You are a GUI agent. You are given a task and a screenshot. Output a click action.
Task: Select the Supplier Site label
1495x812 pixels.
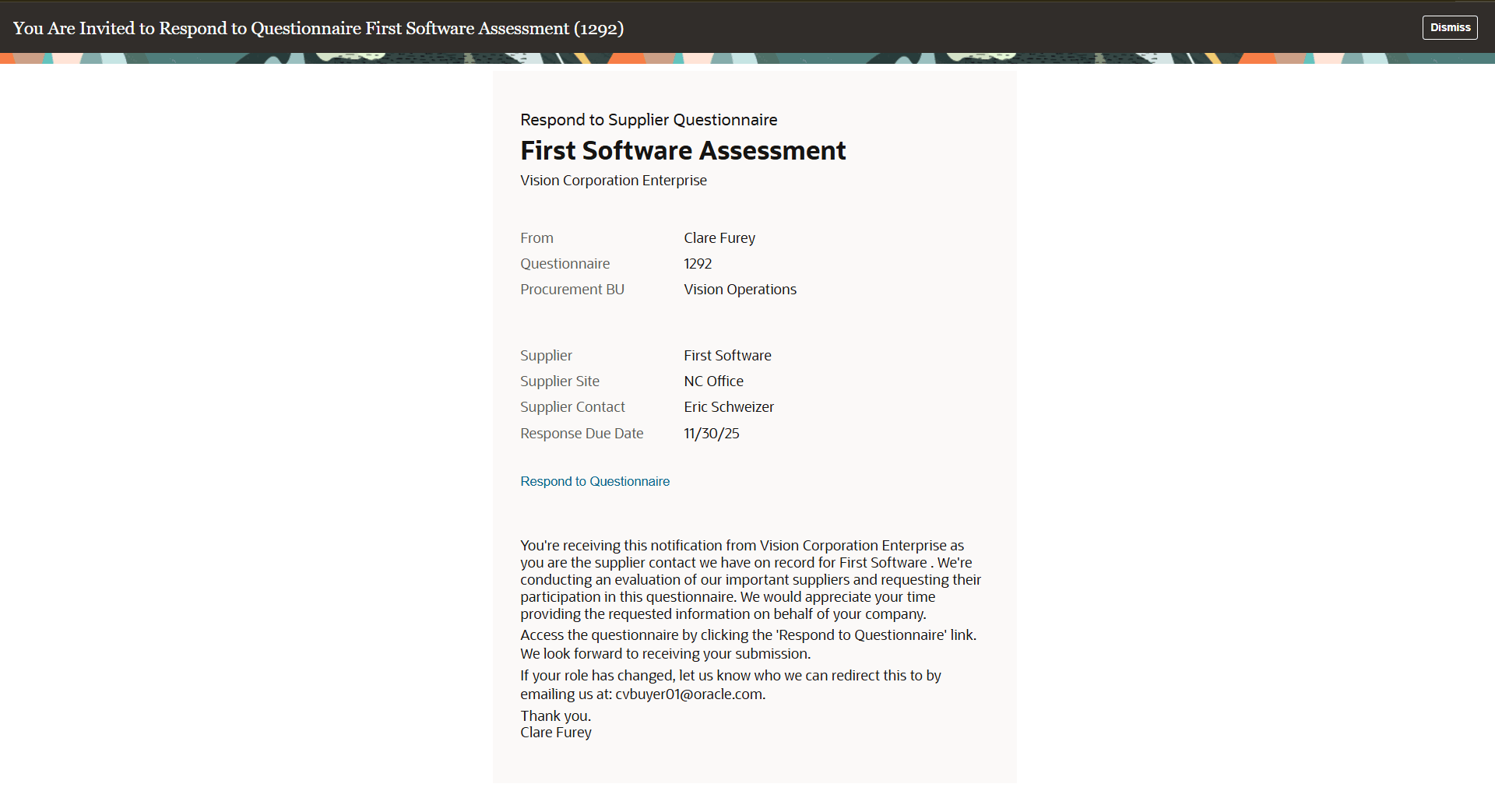pyautogui.click(x=560, y=381)
